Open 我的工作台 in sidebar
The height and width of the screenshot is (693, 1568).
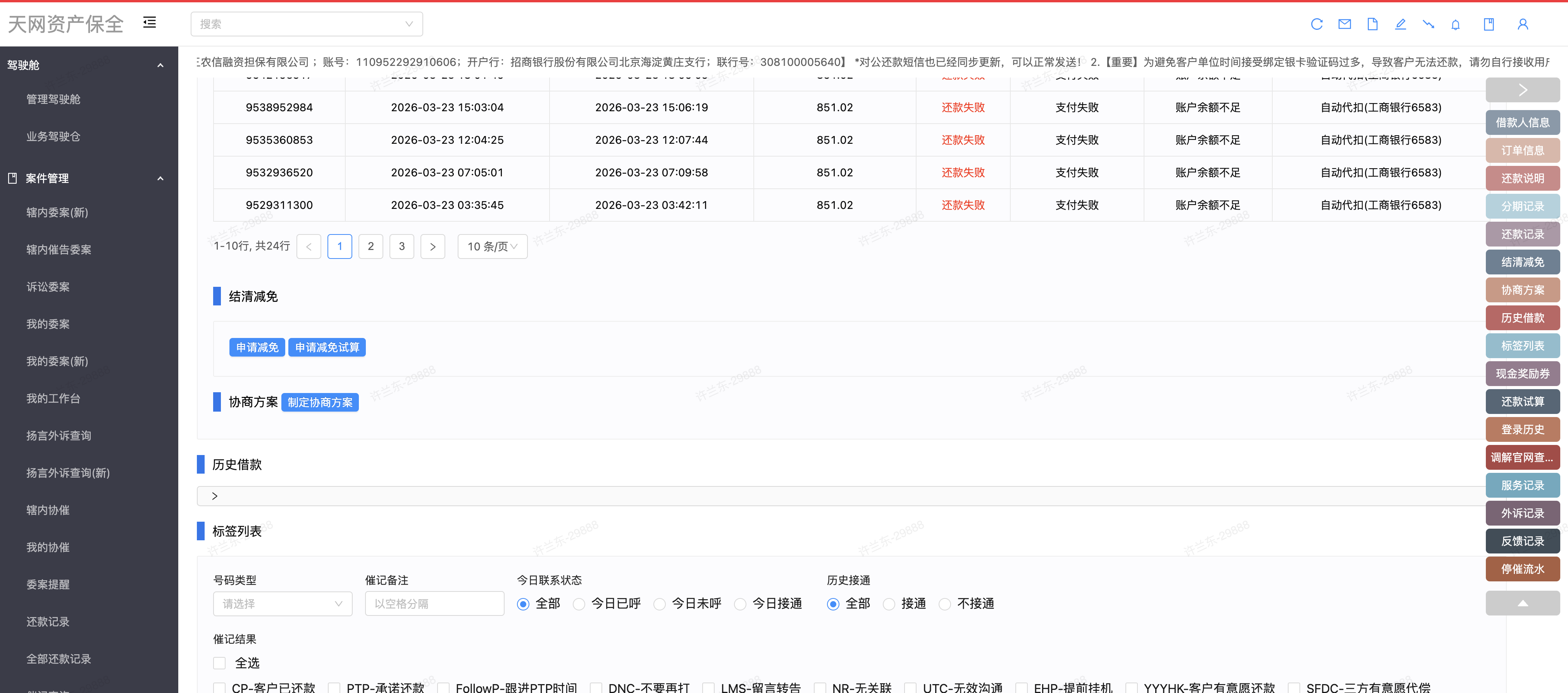coord(53,398)
